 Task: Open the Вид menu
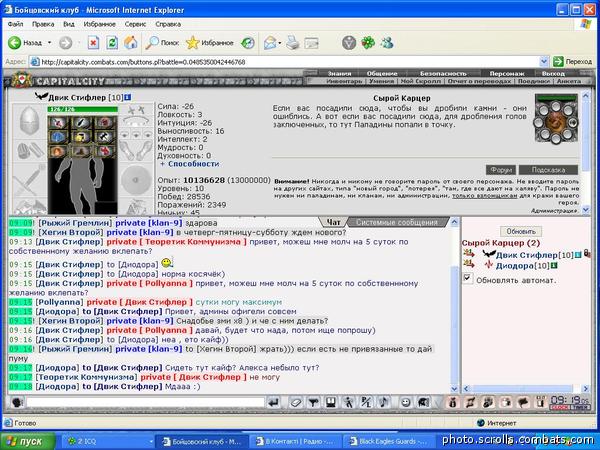point(69,24)
